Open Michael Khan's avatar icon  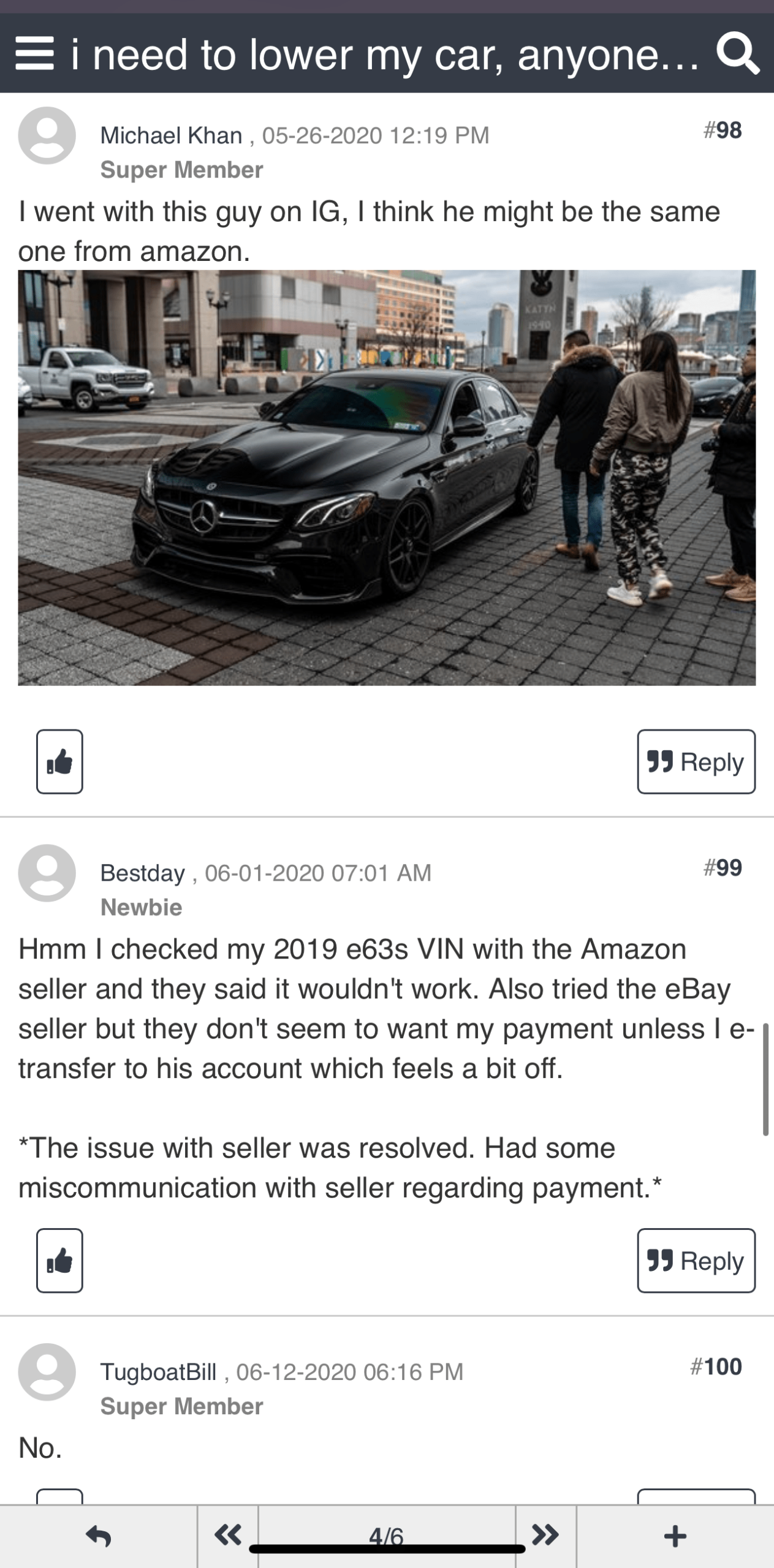(x=47, y=135)
